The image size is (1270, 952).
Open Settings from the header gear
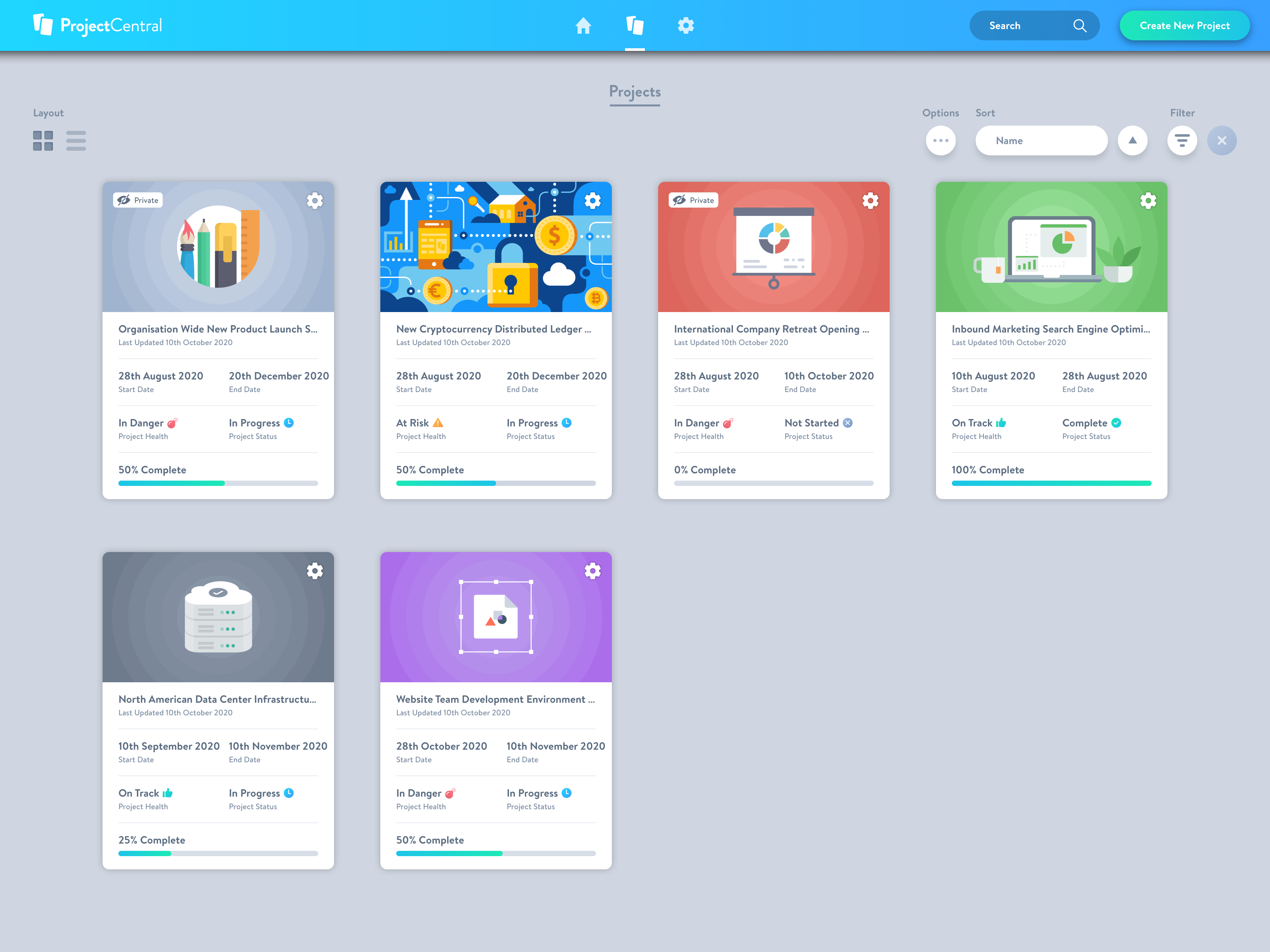pyautogui.click(x=686, y=25)
